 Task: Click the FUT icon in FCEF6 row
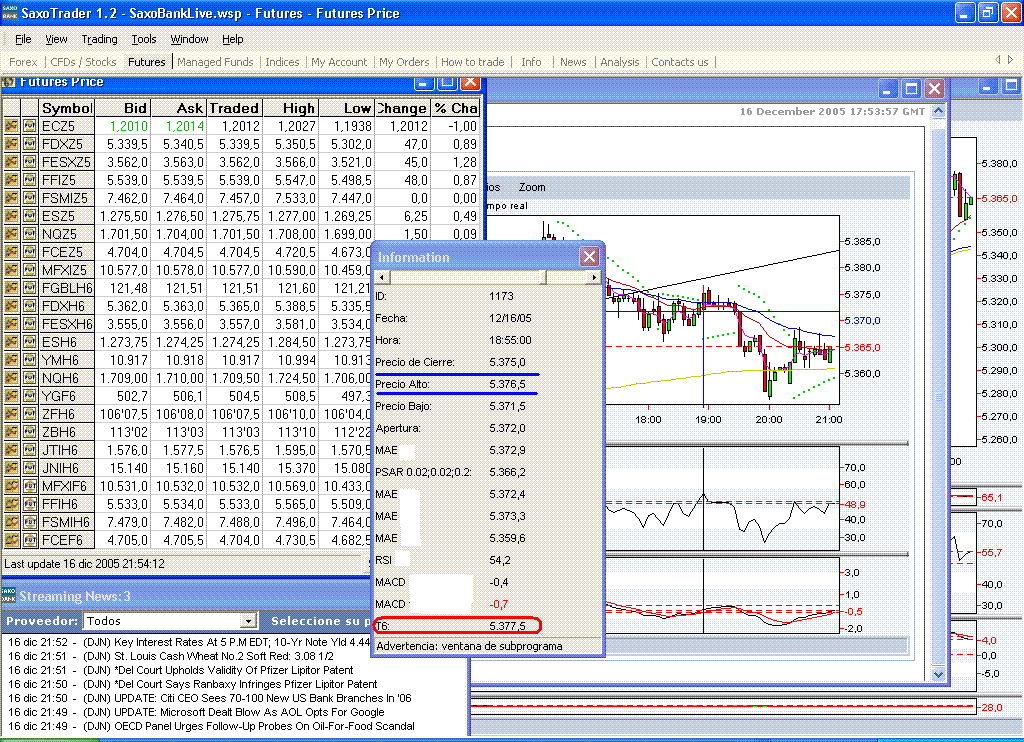click(x=29, y=540)
